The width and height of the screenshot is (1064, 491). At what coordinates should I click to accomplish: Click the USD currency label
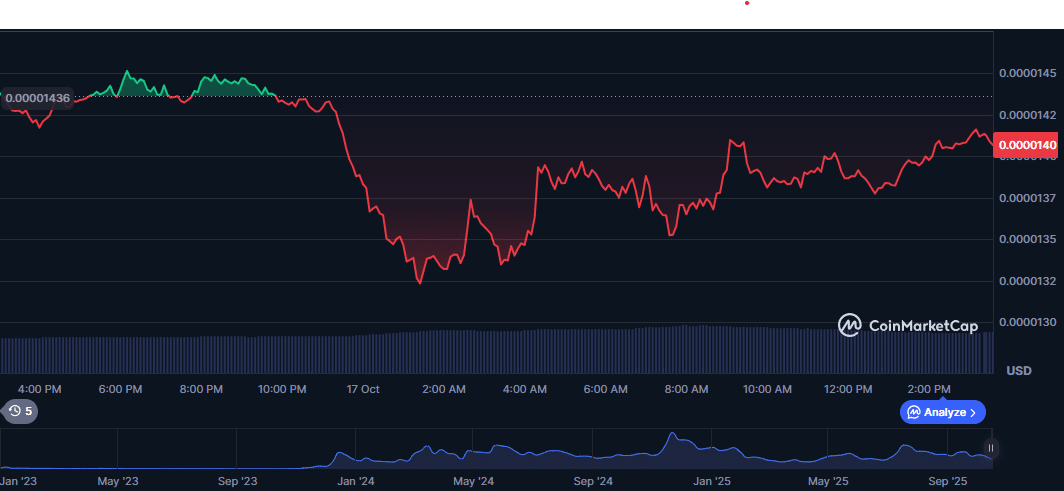click(x=1018, y=371)
